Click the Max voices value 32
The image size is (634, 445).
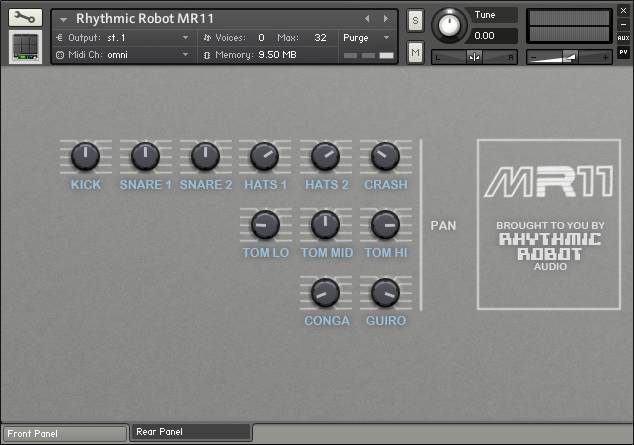pos(320,38)
